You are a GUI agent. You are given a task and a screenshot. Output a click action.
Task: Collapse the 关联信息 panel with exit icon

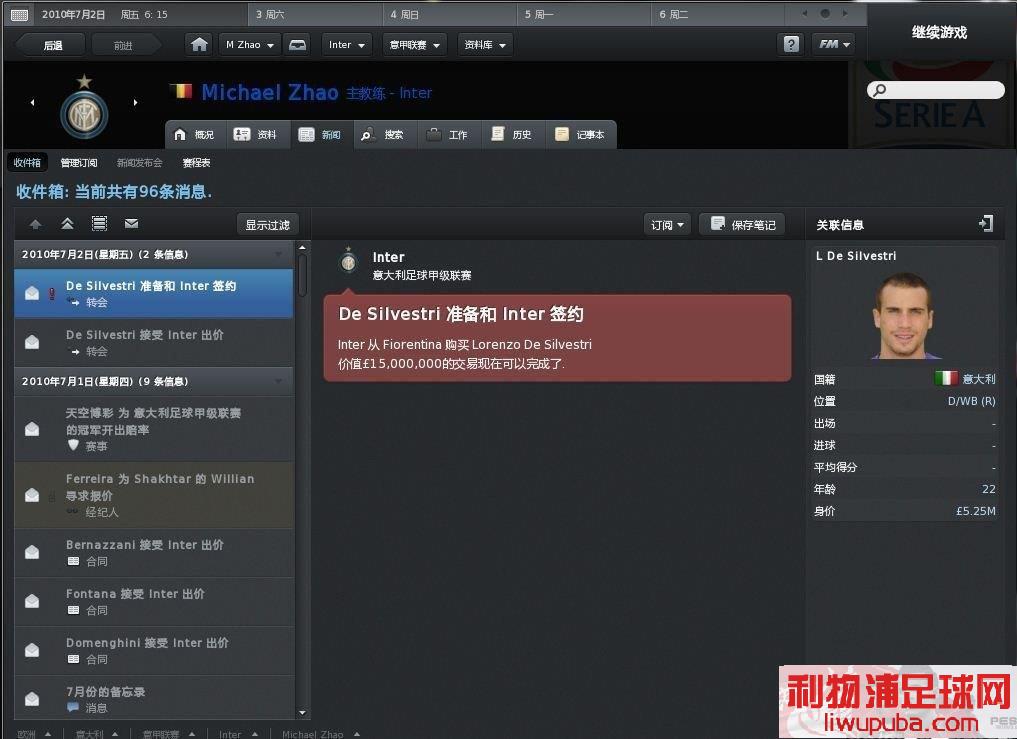click(x=985, y=224)
